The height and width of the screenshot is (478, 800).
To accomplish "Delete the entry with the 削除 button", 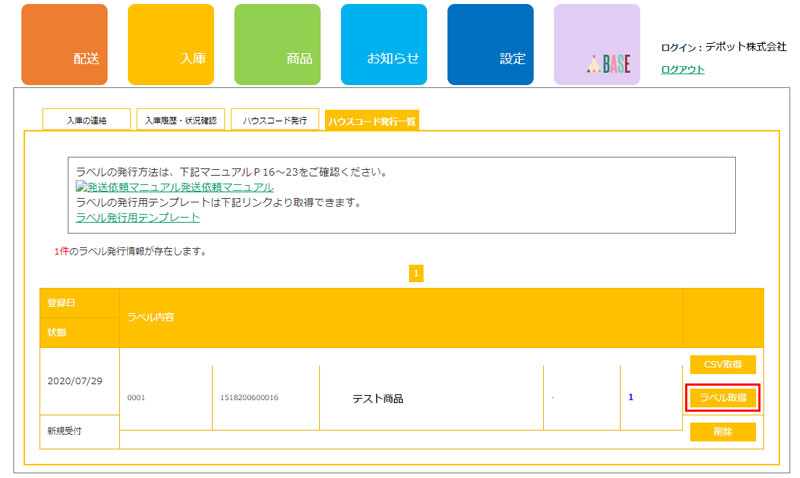I will pos(722,432).
